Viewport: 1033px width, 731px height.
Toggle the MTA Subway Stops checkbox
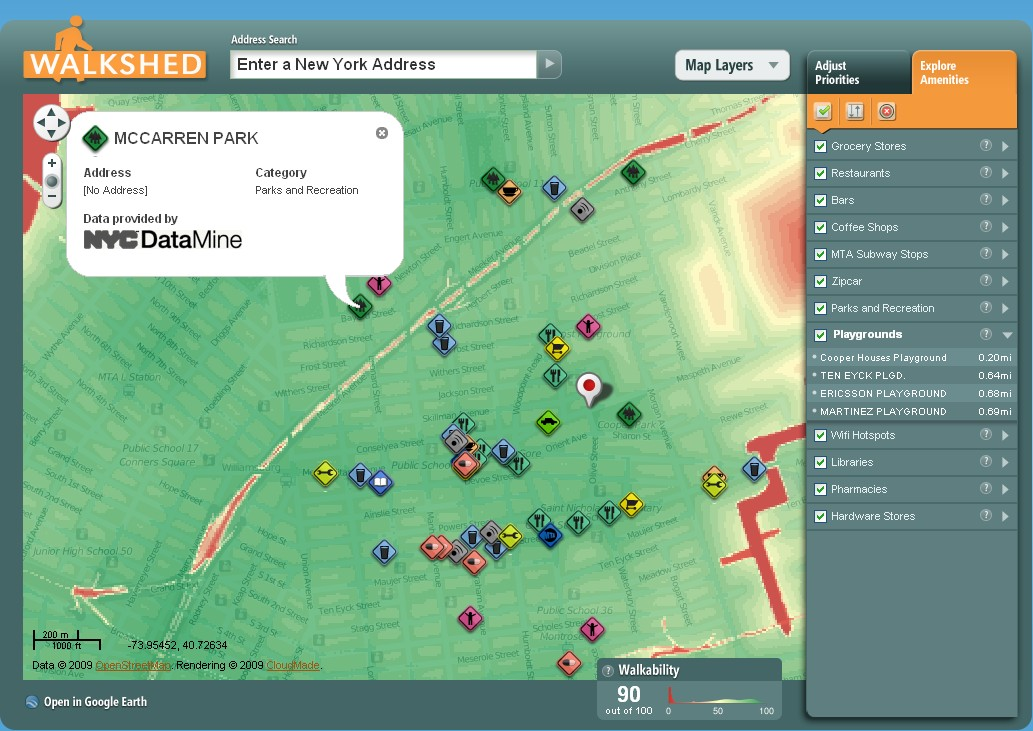pos(820,254)
